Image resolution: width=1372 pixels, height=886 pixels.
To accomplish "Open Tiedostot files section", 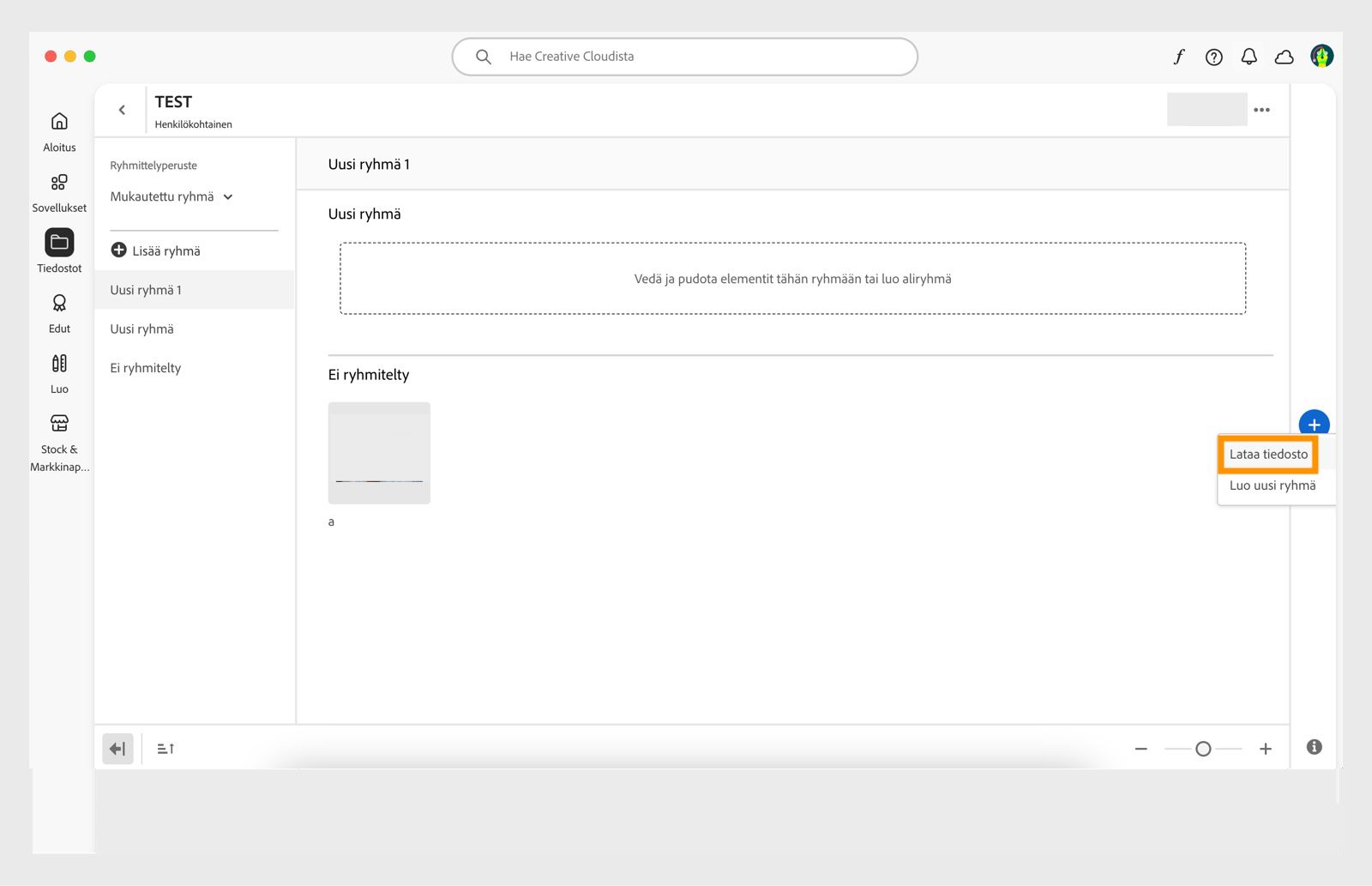I will coord(59,251).
